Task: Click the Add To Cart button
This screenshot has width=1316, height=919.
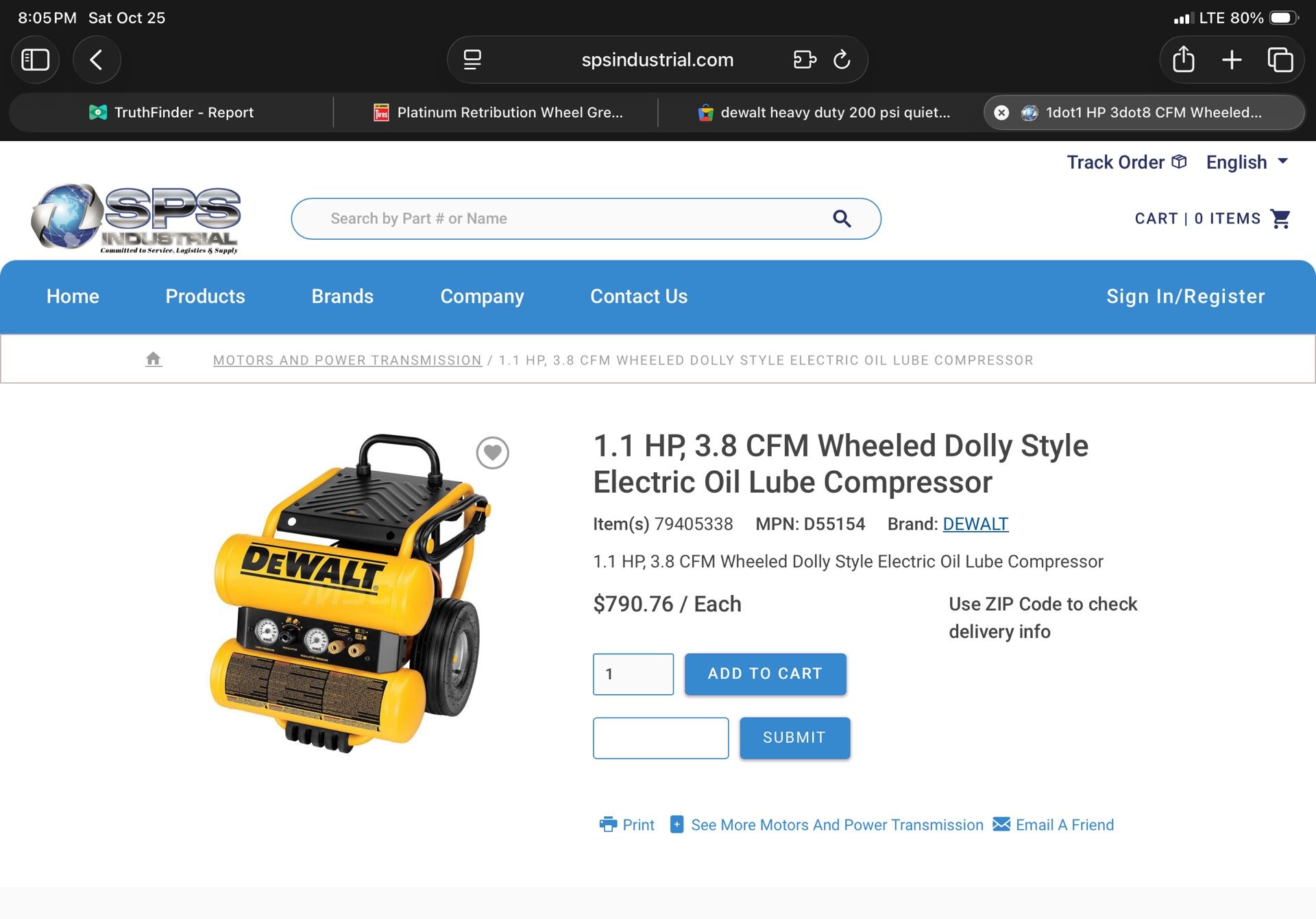Action: 766,674
